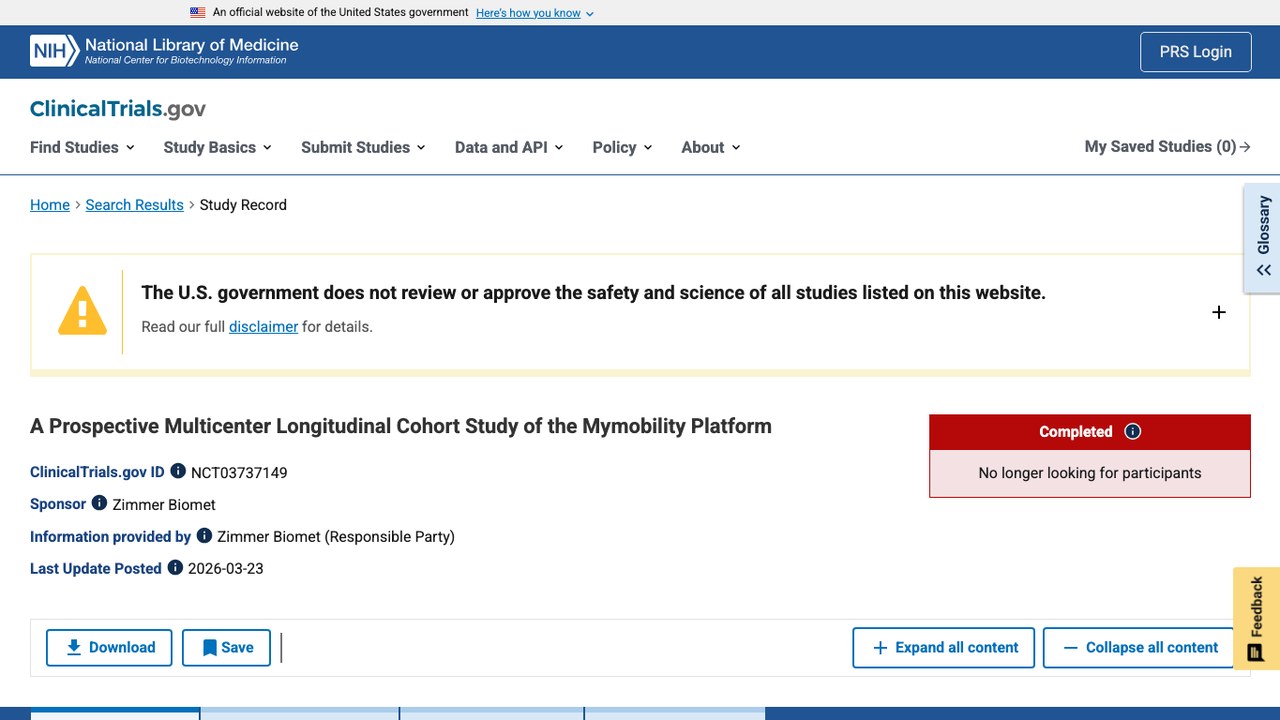Open the Data and API menu
The height and width of the screenshot is (720, 1280).
pos(509,147)
